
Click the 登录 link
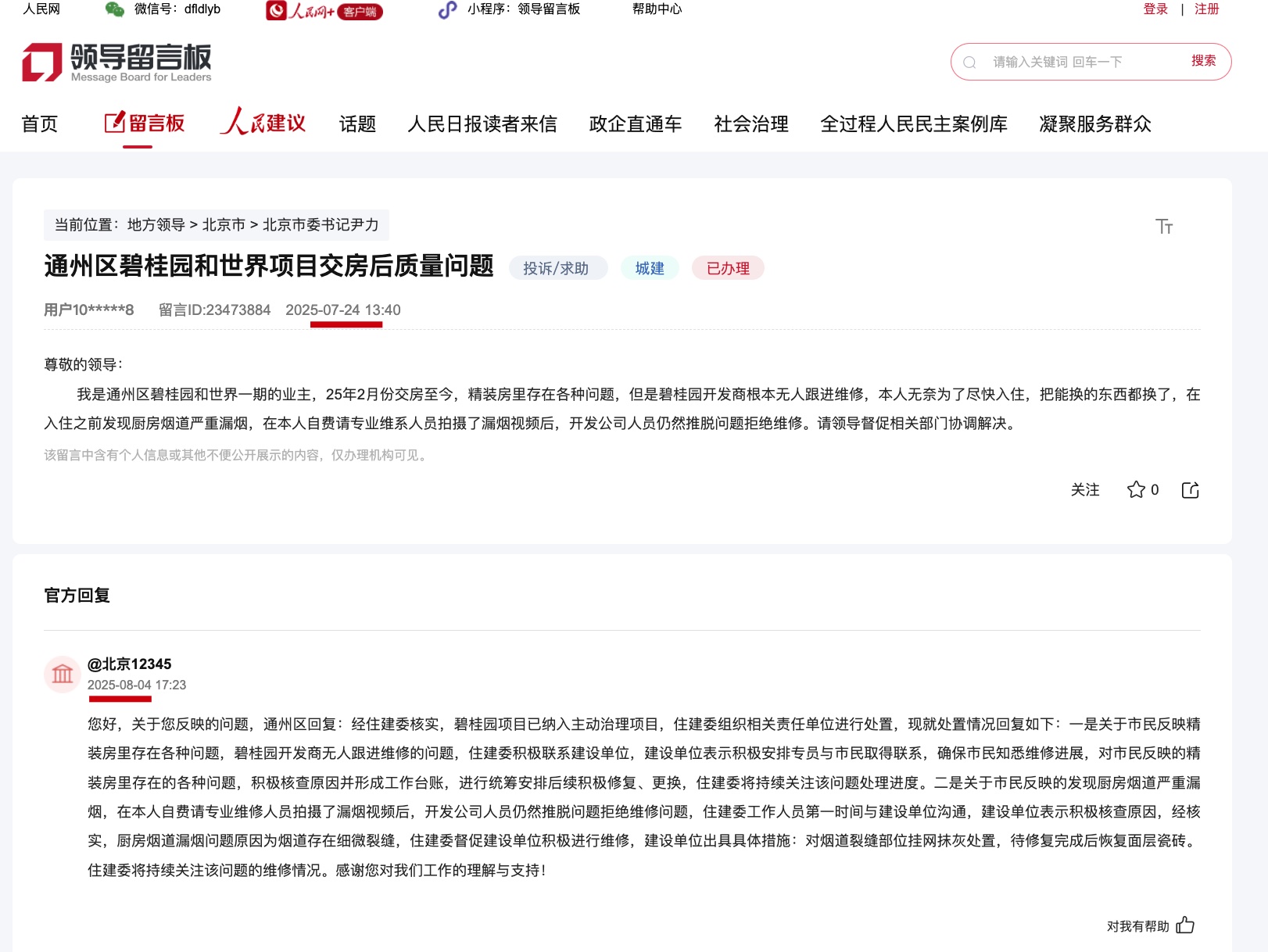pyautogui.click(x=1155, y=9)
